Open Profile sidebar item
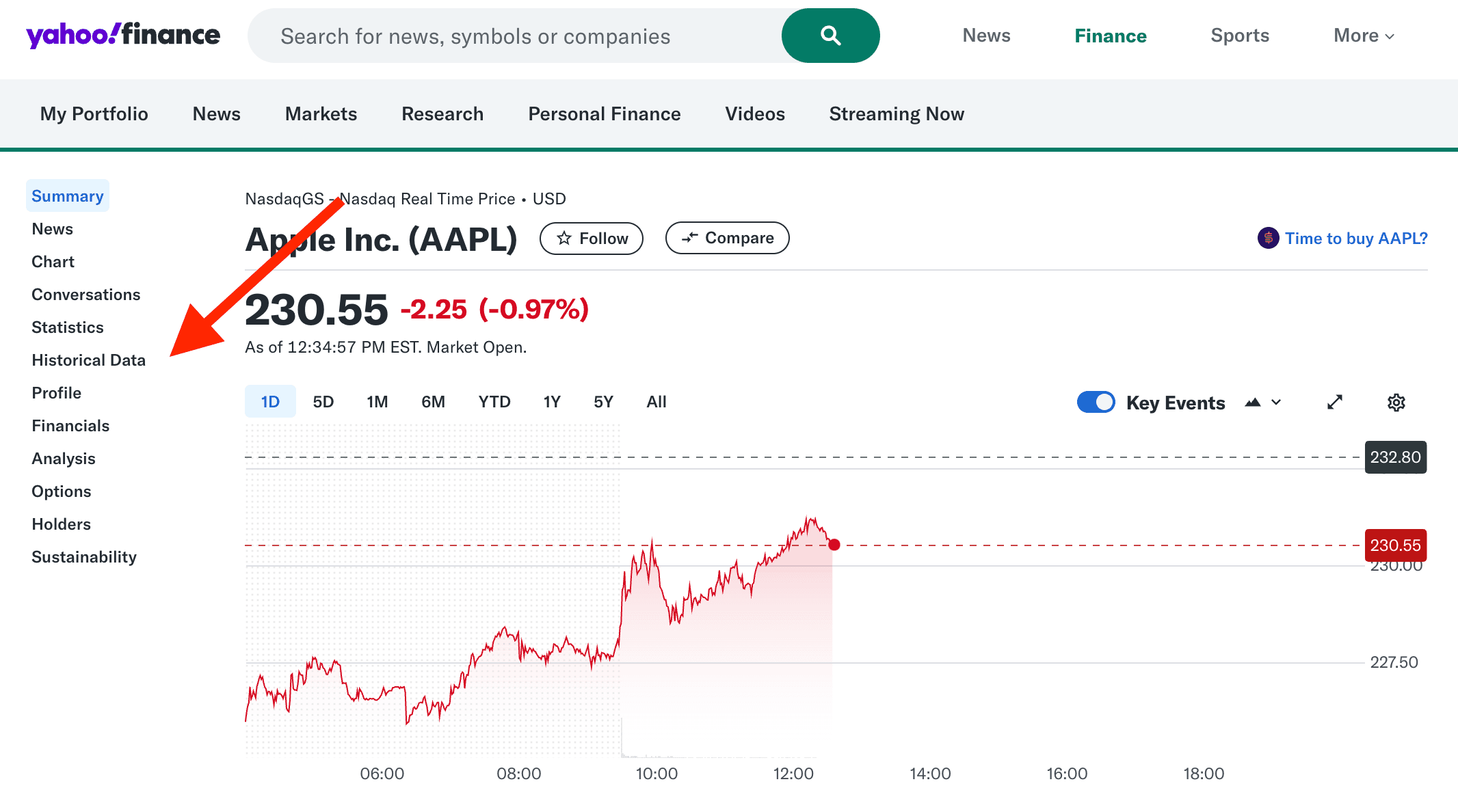 (x=56, y=393)
